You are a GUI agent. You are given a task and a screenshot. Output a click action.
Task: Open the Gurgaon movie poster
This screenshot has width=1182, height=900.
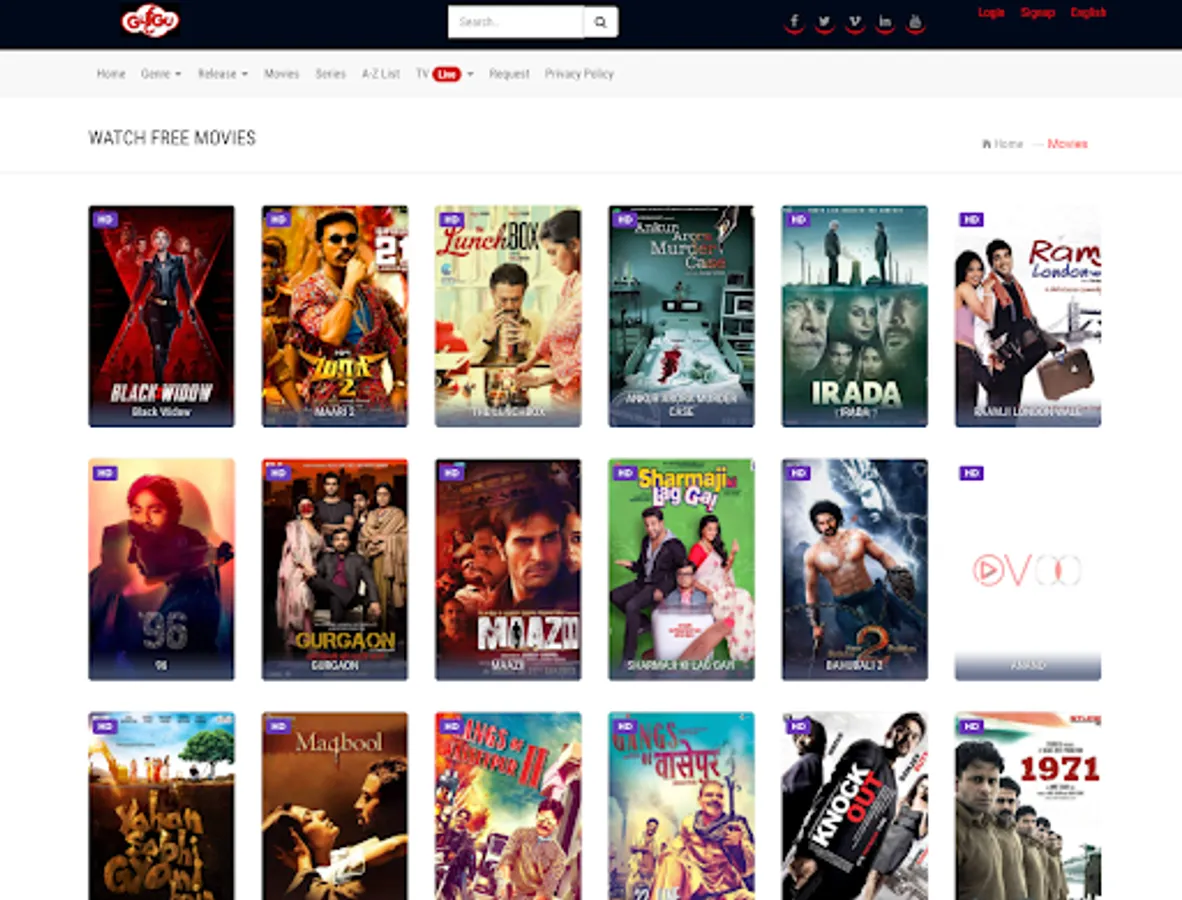pos(335,569)
